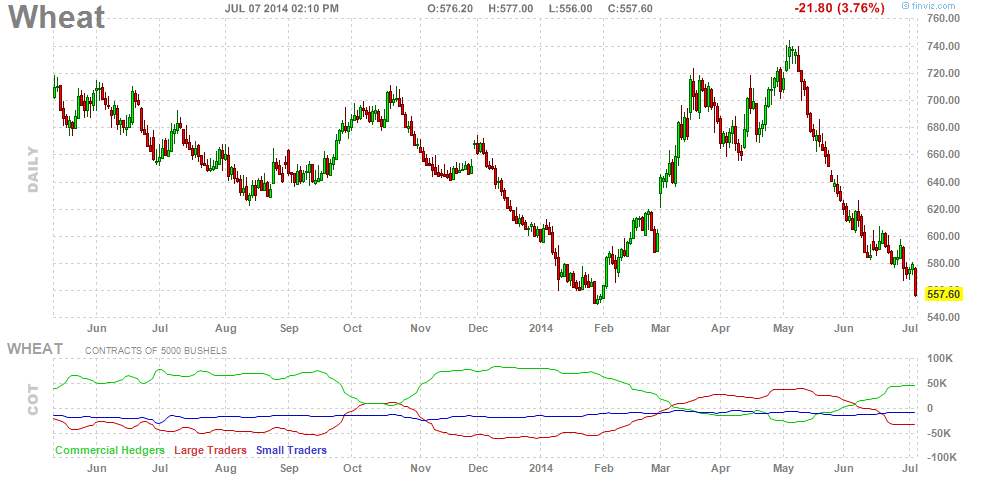
Task: Click the 640.00 price axis label
Action: pos(944,182)
